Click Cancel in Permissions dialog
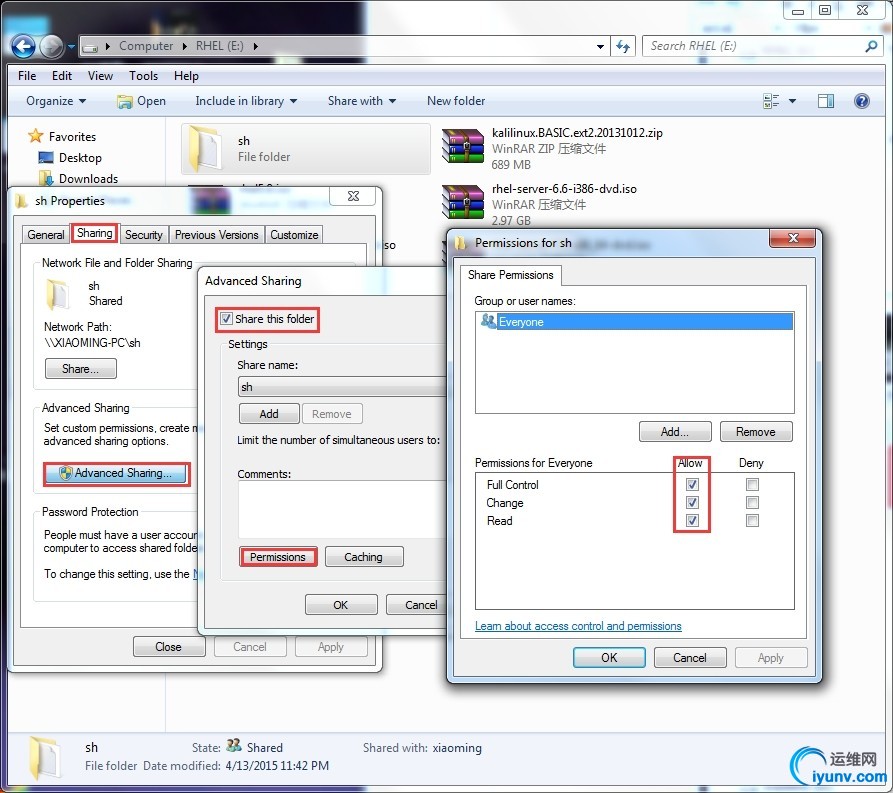 [x=690, y=657]
